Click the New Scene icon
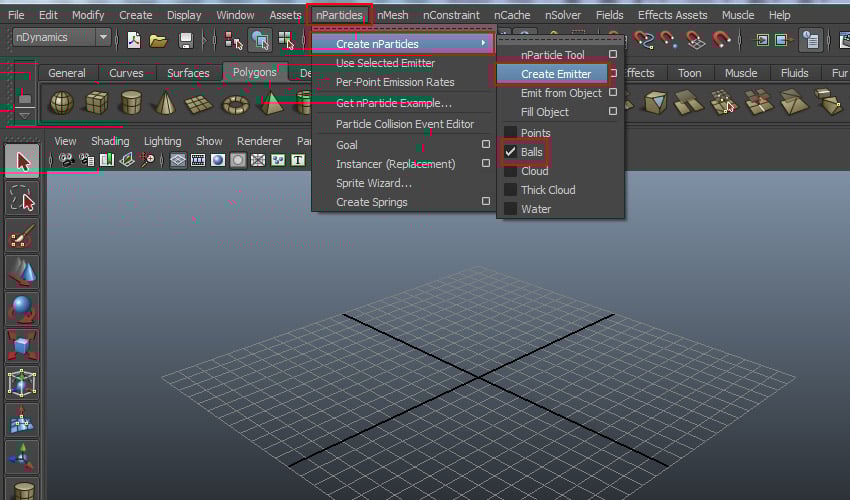Viewport: 850px width, 500px height. [x=133, y=40]
